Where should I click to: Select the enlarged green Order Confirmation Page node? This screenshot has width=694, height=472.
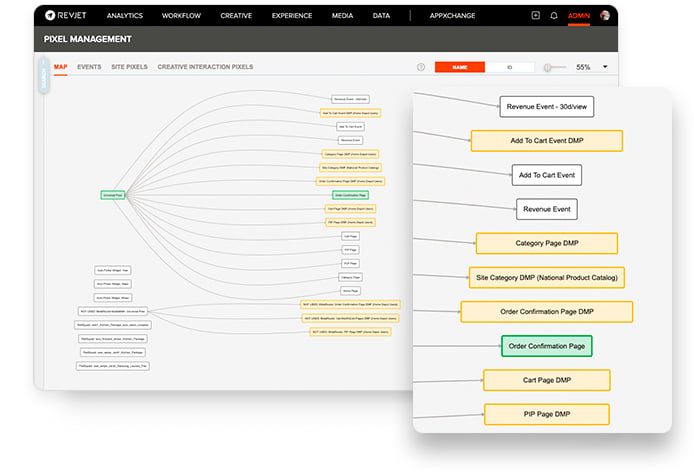click(x=546, y=346)
